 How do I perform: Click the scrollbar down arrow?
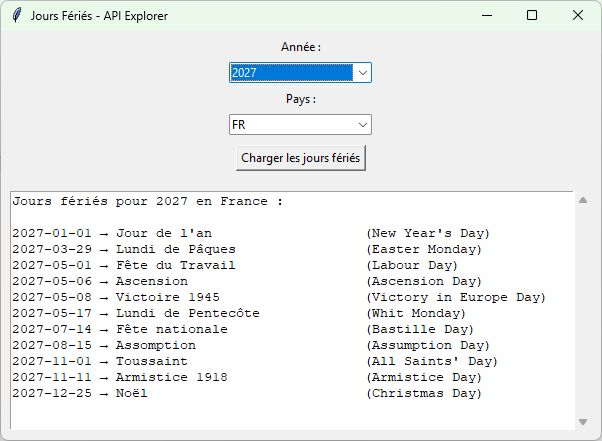tap(583, 422)
